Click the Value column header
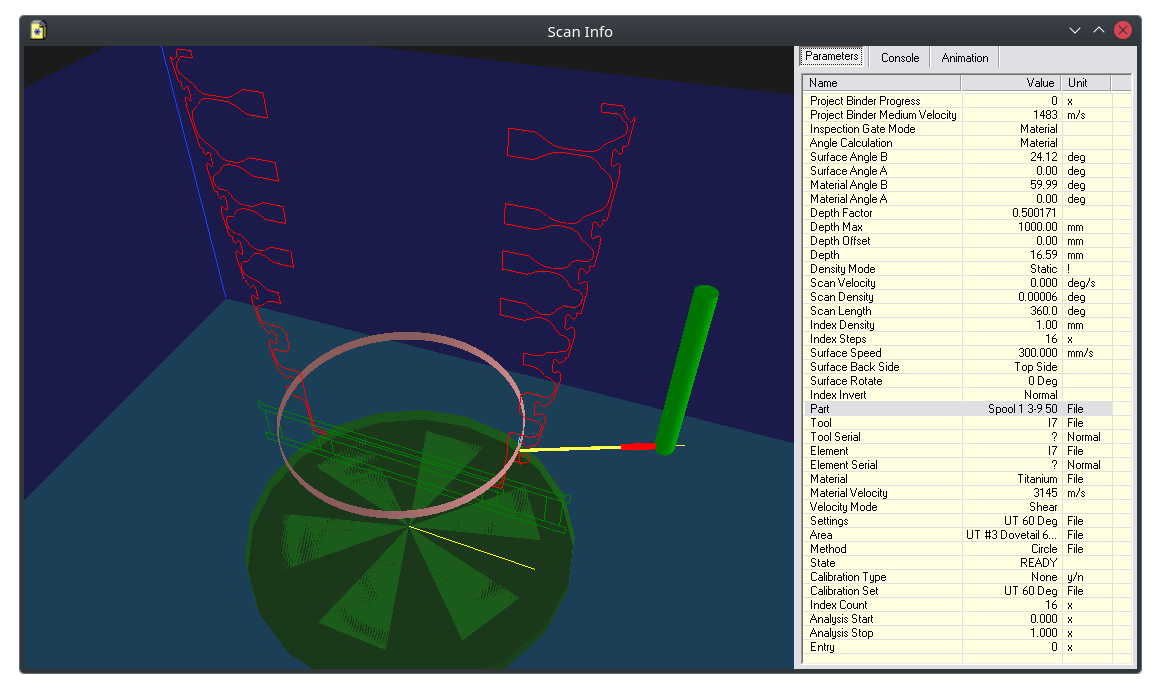The image size is (1161, 697). coord(1011,83)
